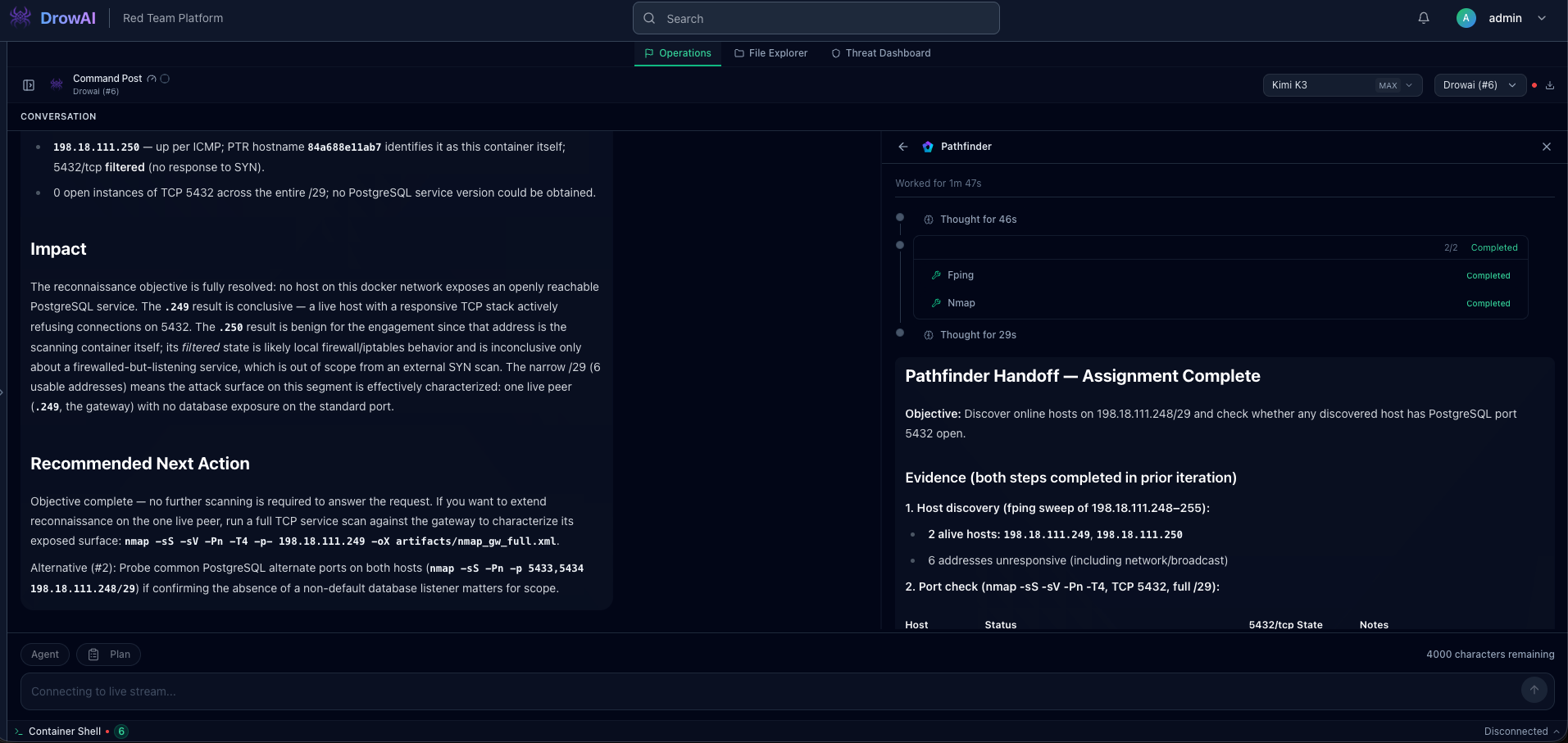Click the send arrow button
This screenshot has width=1568, height=743.
tap(1534, 690)
